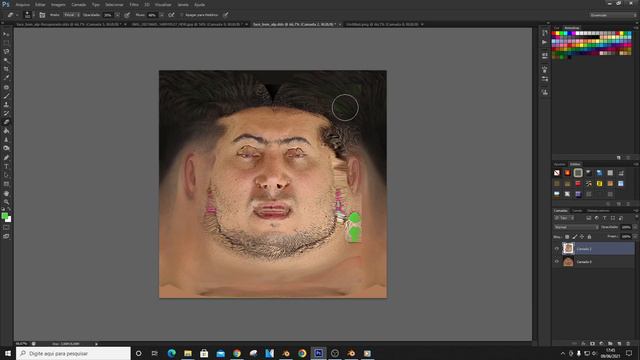Select the Dodge tool
The width and height of the screenshot is (640, 360).
pyautogui.click(x=6, y=148)
